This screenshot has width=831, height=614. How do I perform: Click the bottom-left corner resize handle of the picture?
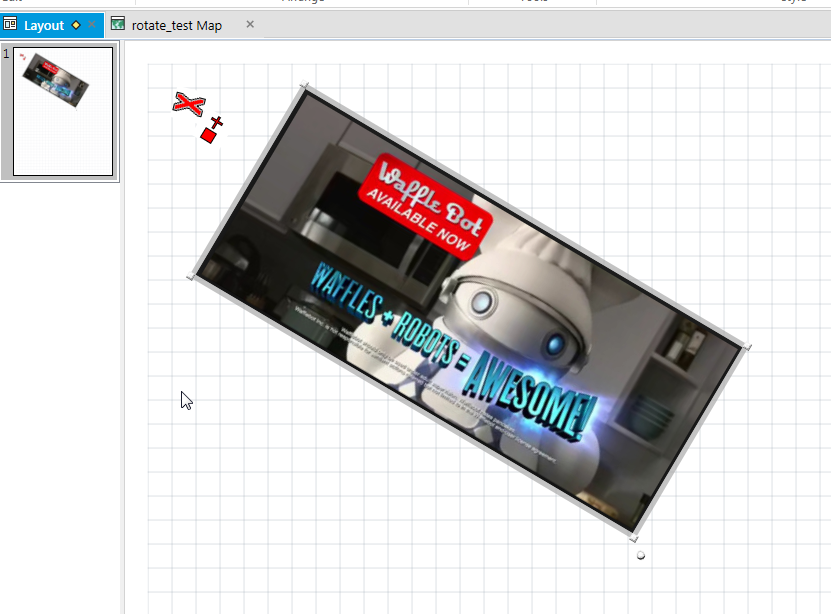pyautogui.click(x=189, y=278)
